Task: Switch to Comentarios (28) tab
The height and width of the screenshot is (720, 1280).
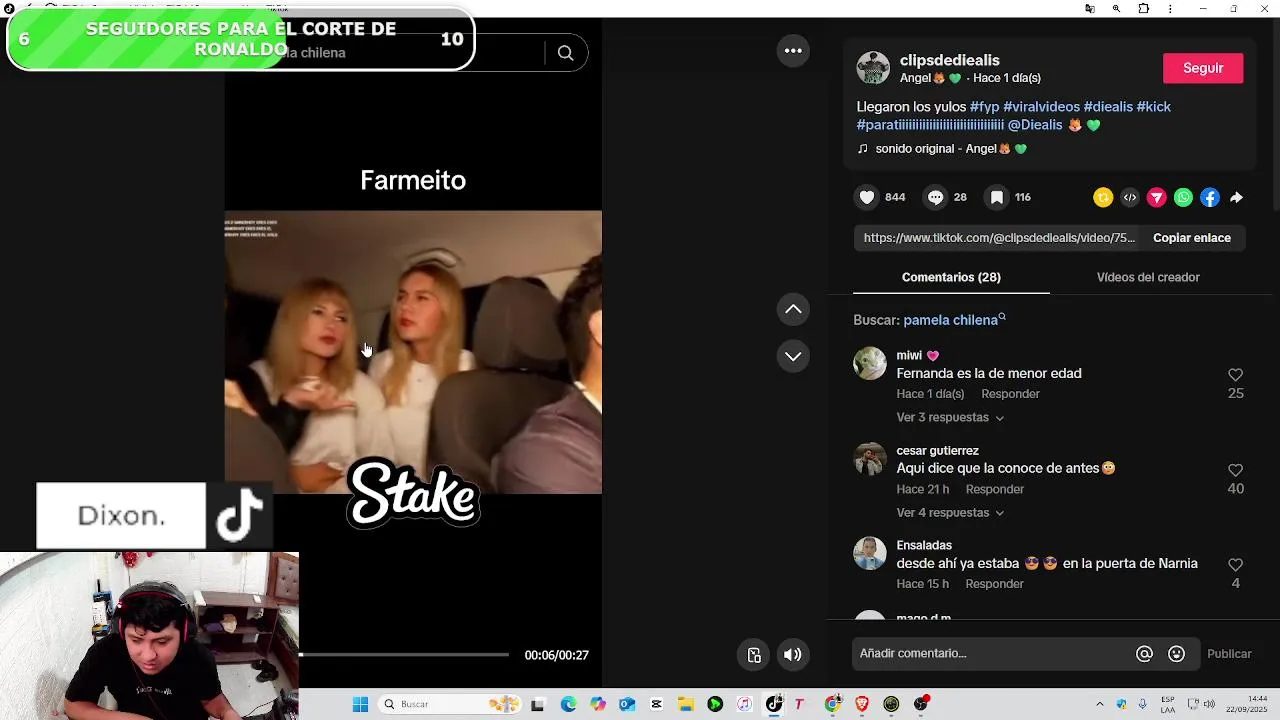Action: (951, 277)
